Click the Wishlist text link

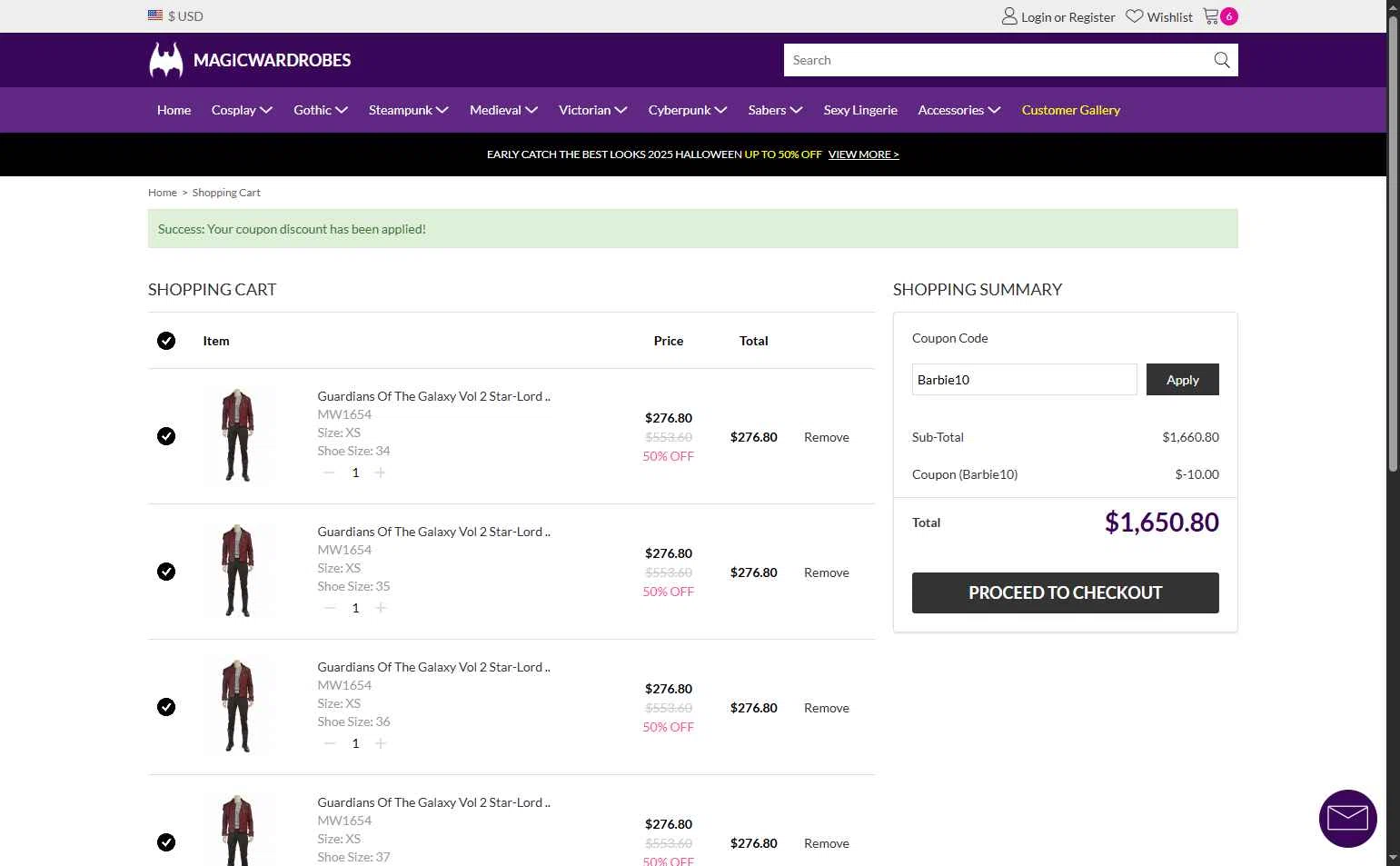1170,17
